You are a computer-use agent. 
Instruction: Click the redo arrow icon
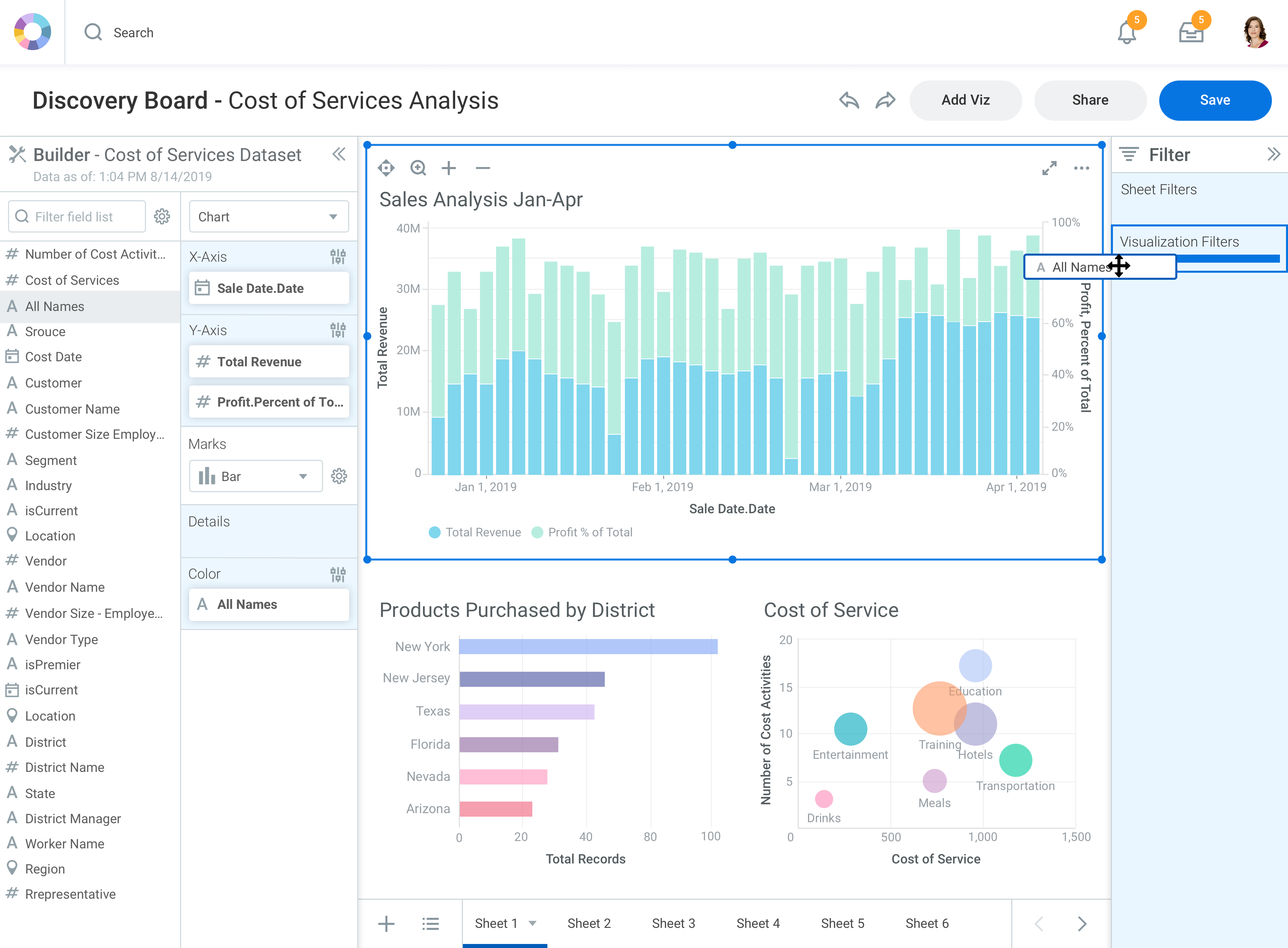885,100
